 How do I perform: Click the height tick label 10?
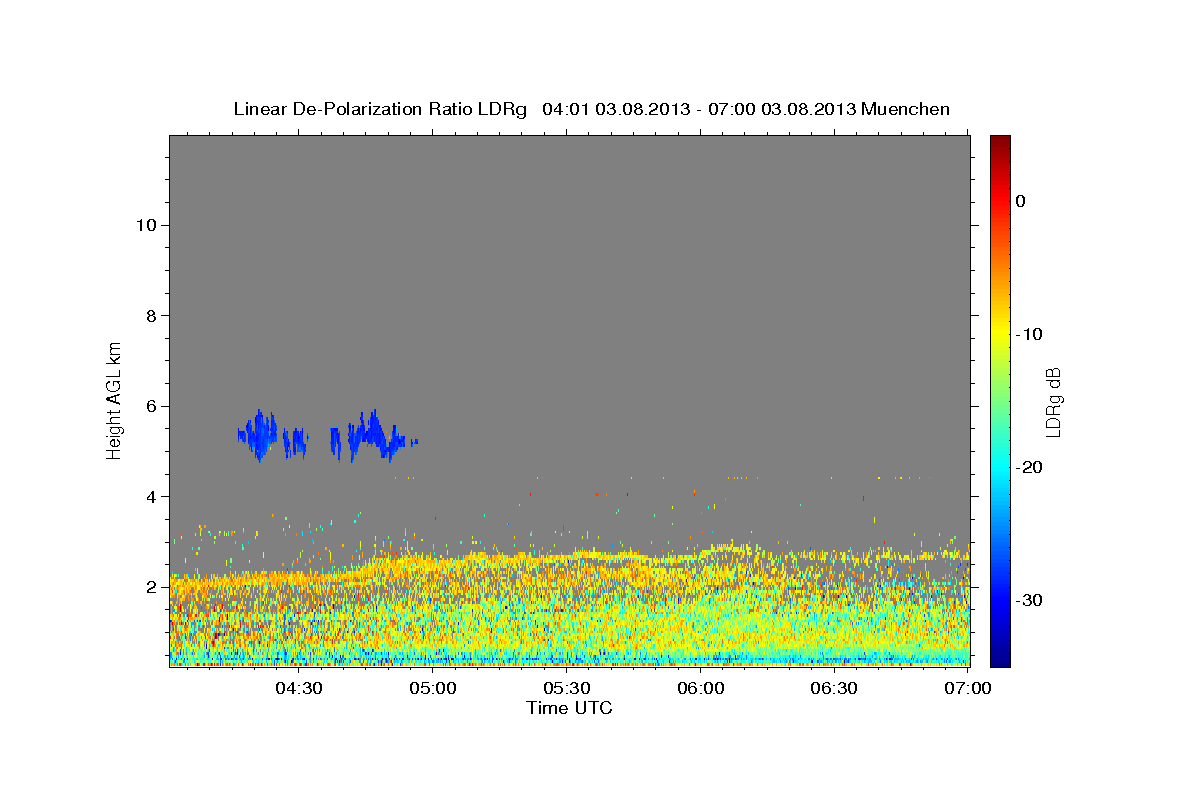click(146, 225)
